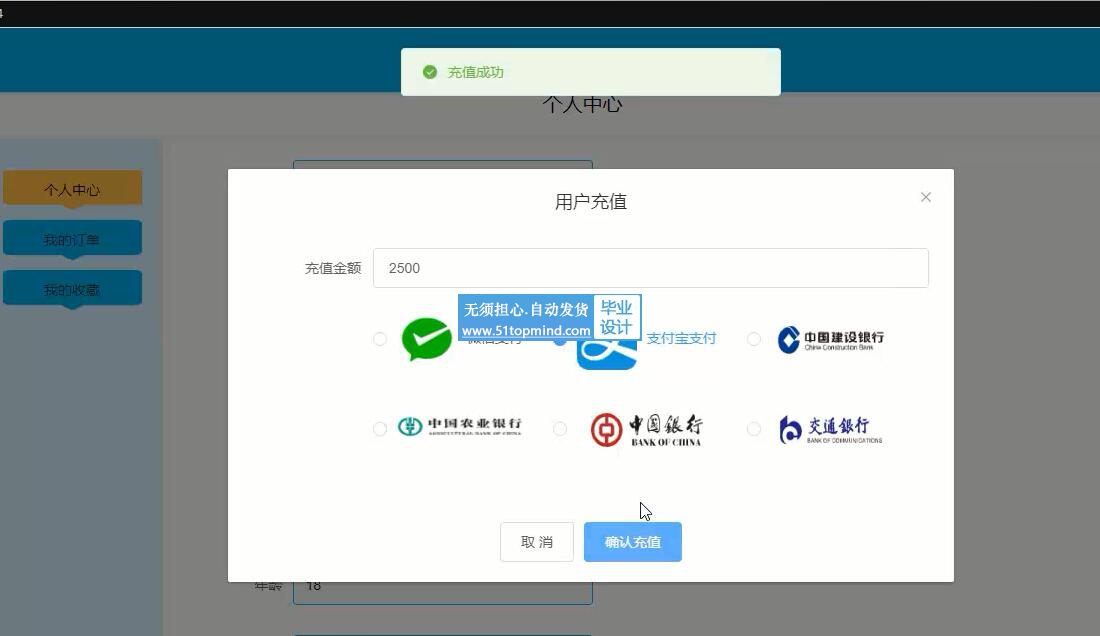Click the China Construction Bank logo
Viewport: 1100px width, 636px height.
(x=831, y=339)
